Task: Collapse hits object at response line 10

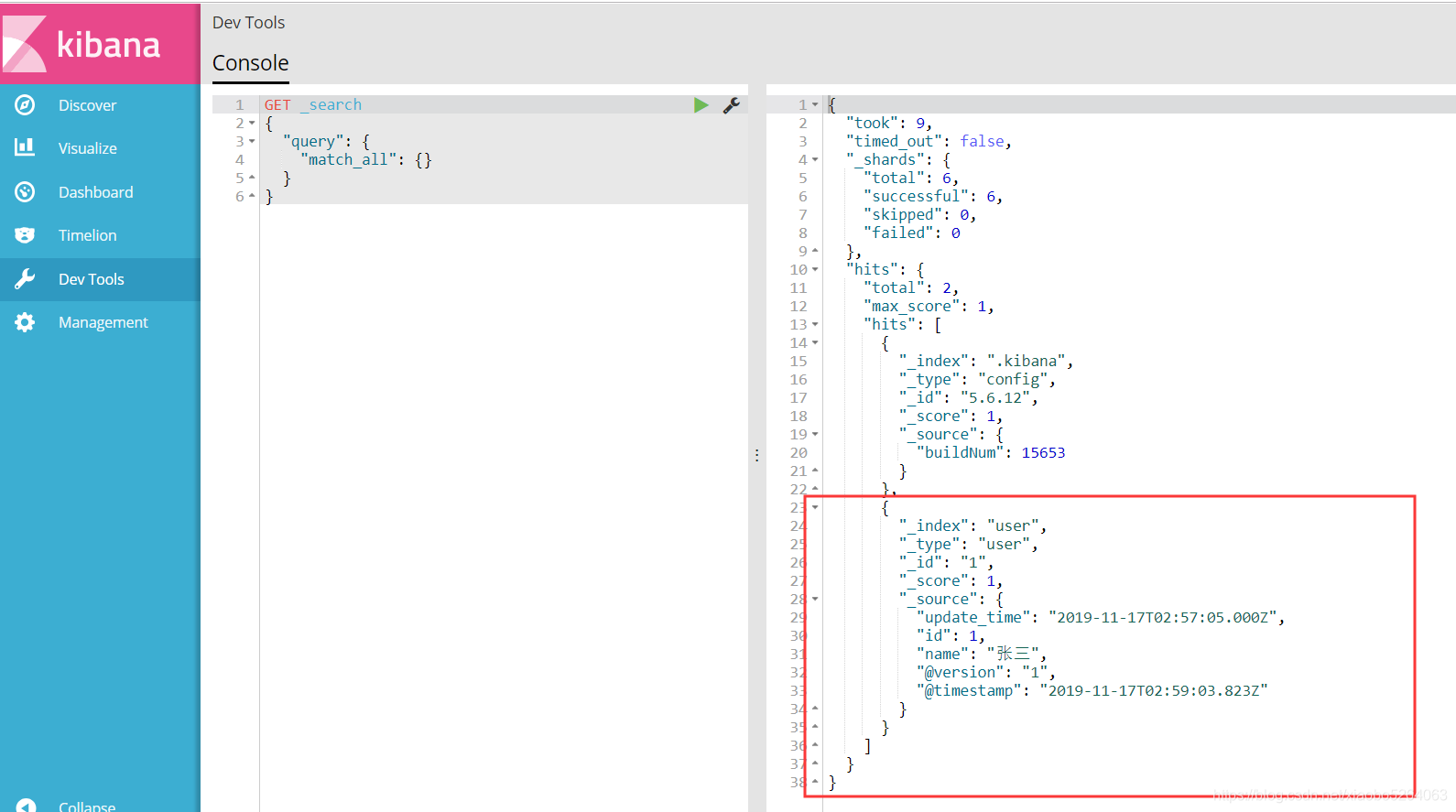Action: pos(815,269)
